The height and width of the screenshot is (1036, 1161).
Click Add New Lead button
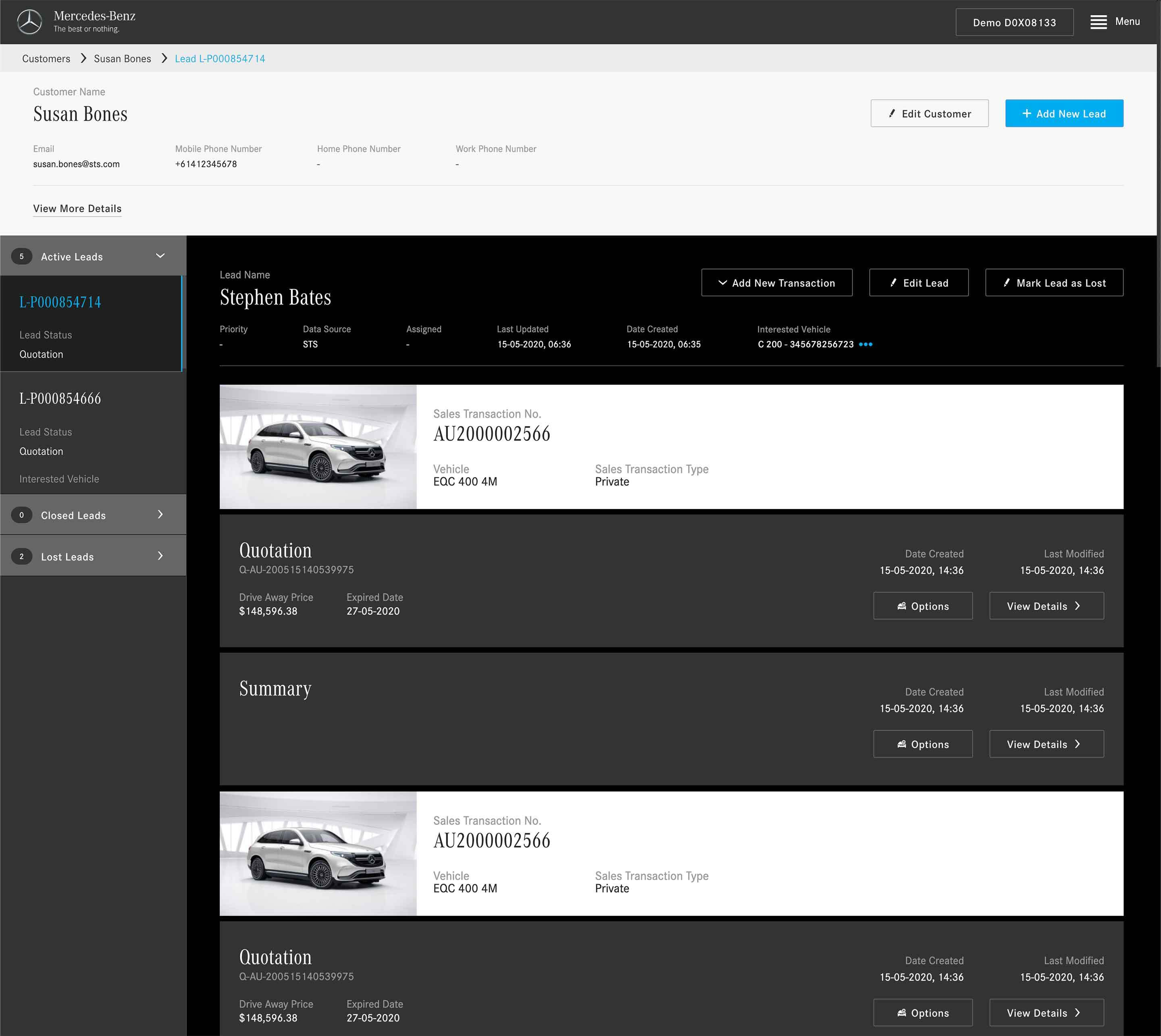click(1063, 113)
